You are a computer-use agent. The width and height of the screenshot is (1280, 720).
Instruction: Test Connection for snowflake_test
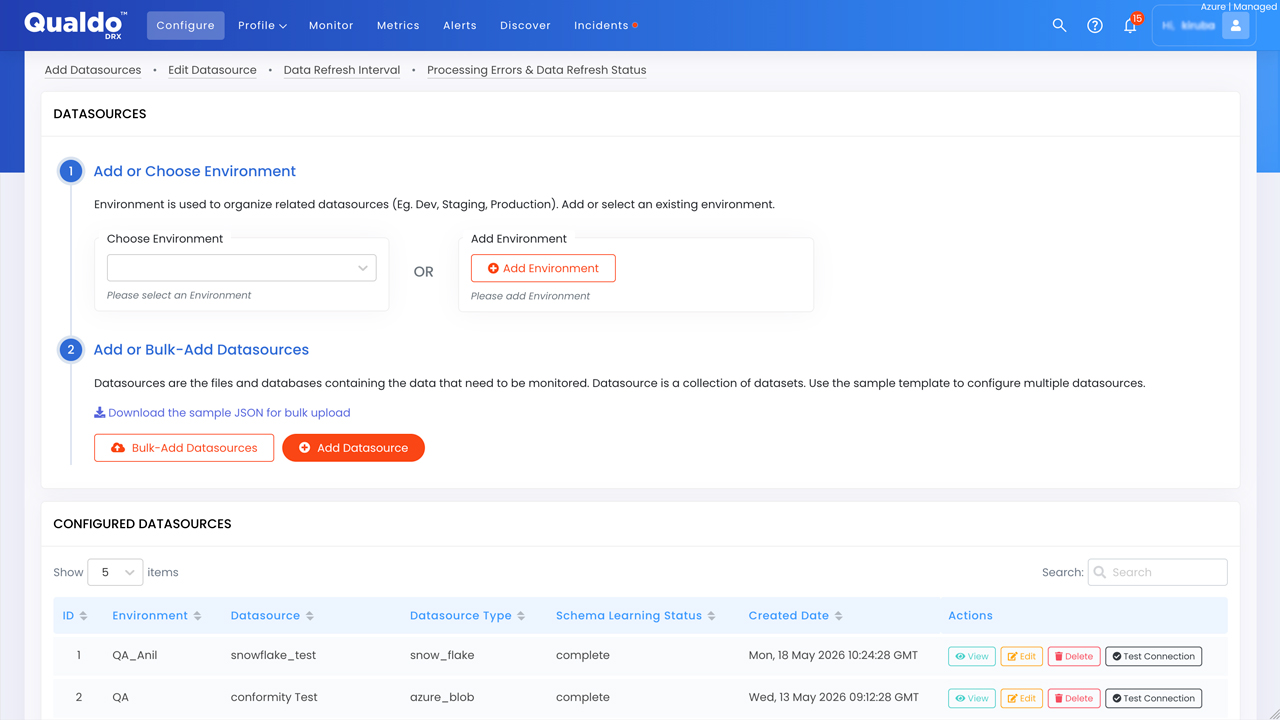[x=1153, y=656]
